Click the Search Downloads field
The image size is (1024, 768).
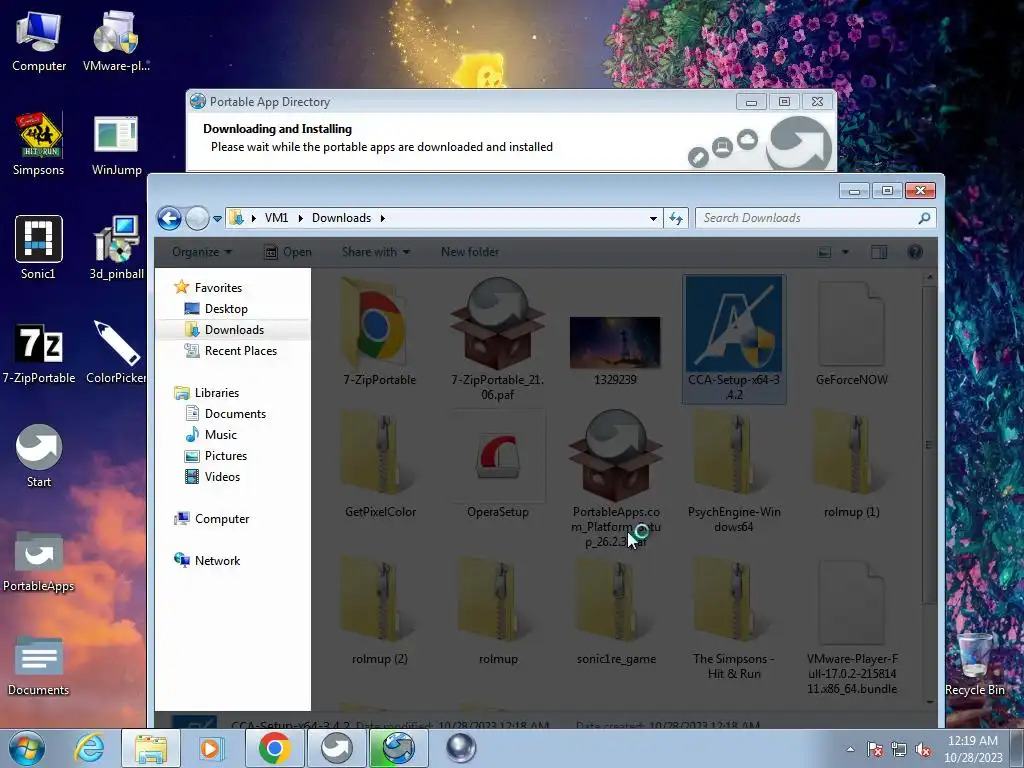[816, 218]
